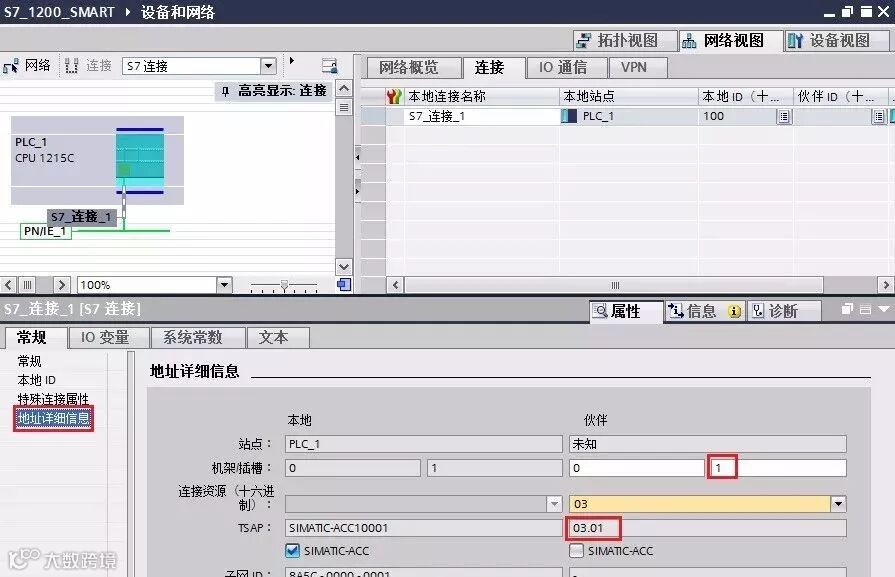Open the 诊断 diagnostics tab
The width and height of the screenshot is (895, 577).
[784, 312]
